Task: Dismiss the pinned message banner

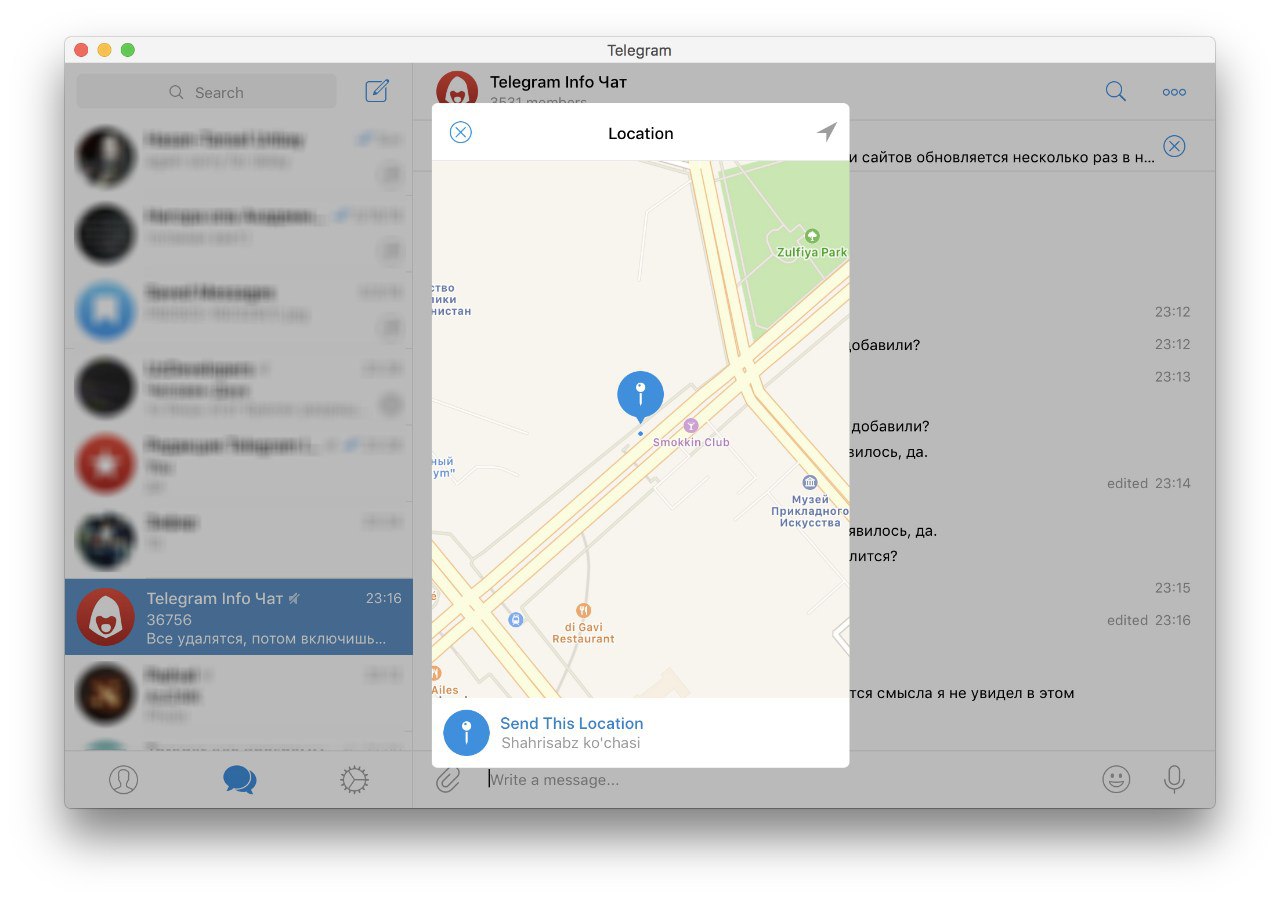Action: (1174, 147)
